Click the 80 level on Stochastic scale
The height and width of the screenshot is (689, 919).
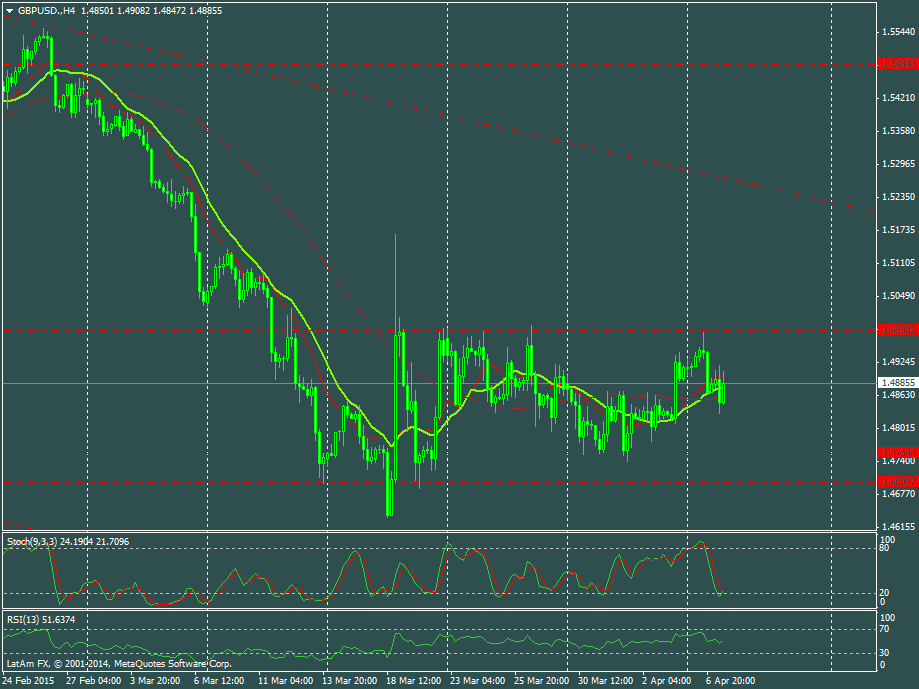tap(883, 548)
